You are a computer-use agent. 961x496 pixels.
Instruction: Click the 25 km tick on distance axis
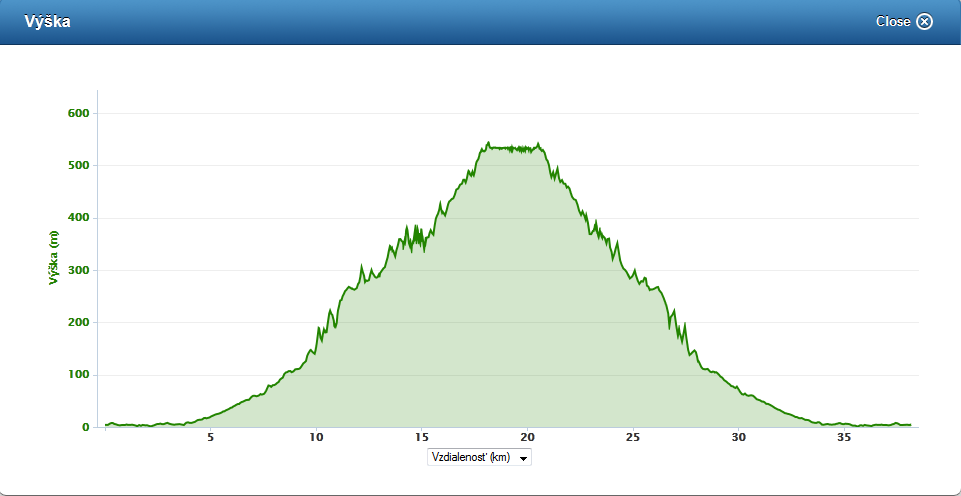click(x=633, y=438)
